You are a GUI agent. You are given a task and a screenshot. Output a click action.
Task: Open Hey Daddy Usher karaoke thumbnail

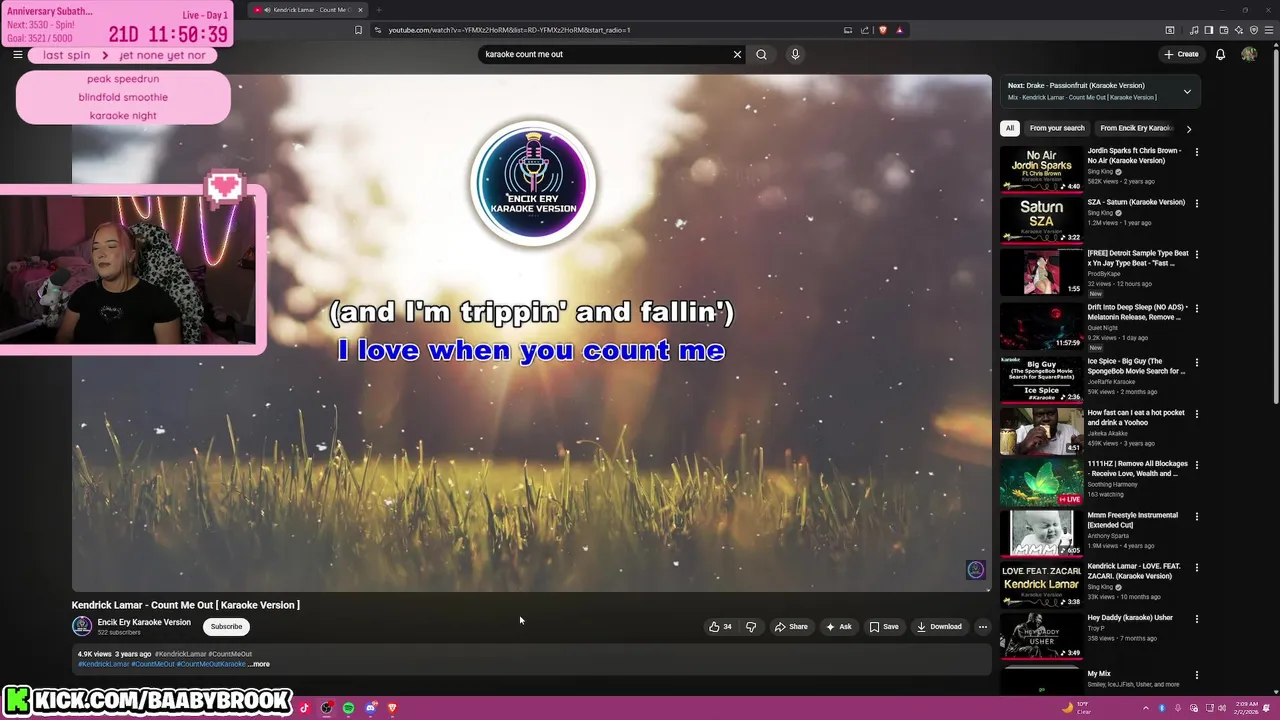pos(1041,636)
